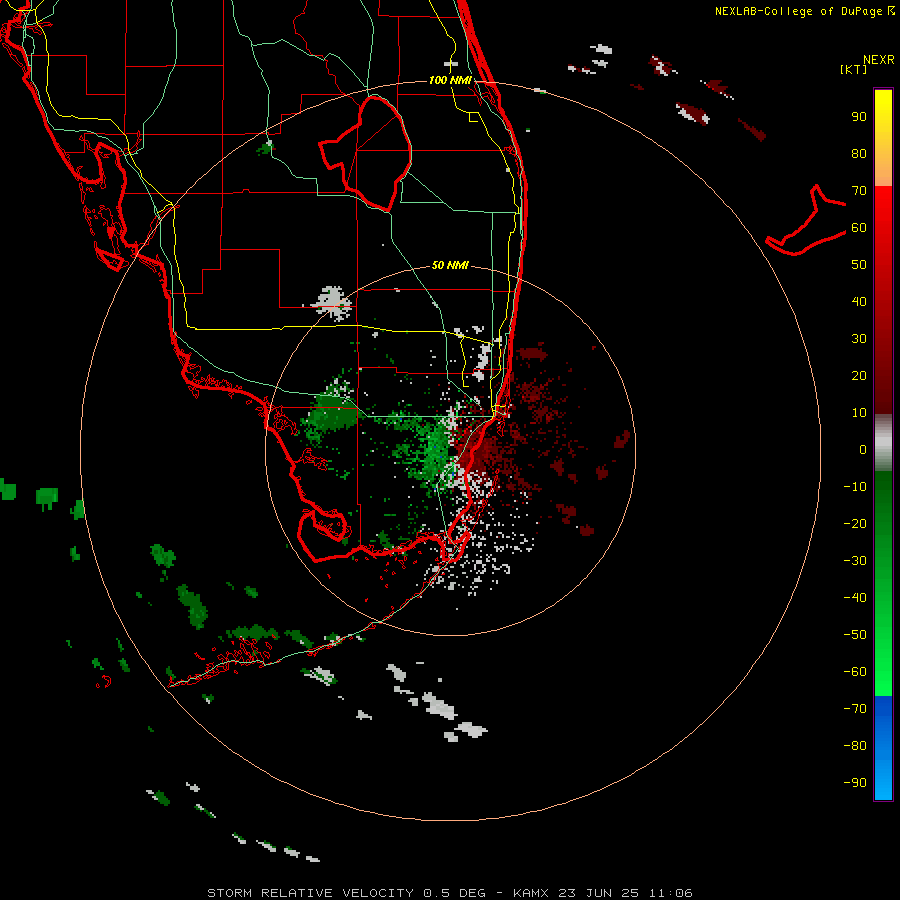Screen dimensions: 900x900
Task: Click the -50 value on the velocity scale
Action: [x=855, y=634]
